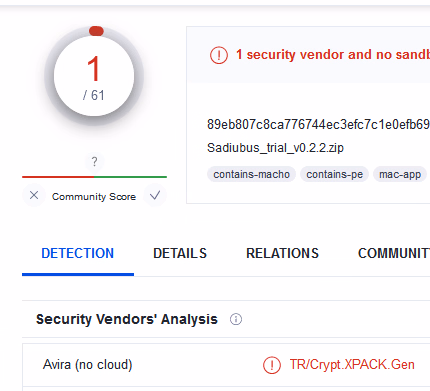Switch to the DETAILS tab
Image resolution: width=430 pixels, height=391 pixels.
pos(180,254)
